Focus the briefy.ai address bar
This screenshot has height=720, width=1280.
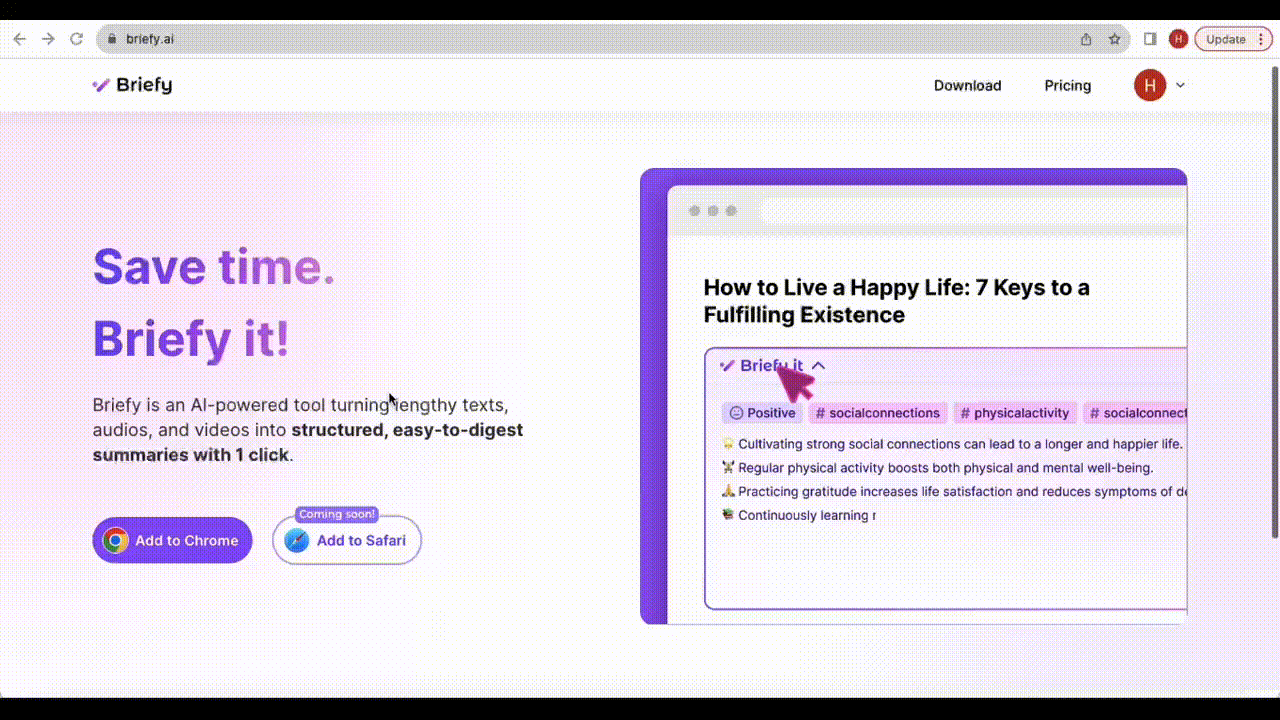(612, 39)
